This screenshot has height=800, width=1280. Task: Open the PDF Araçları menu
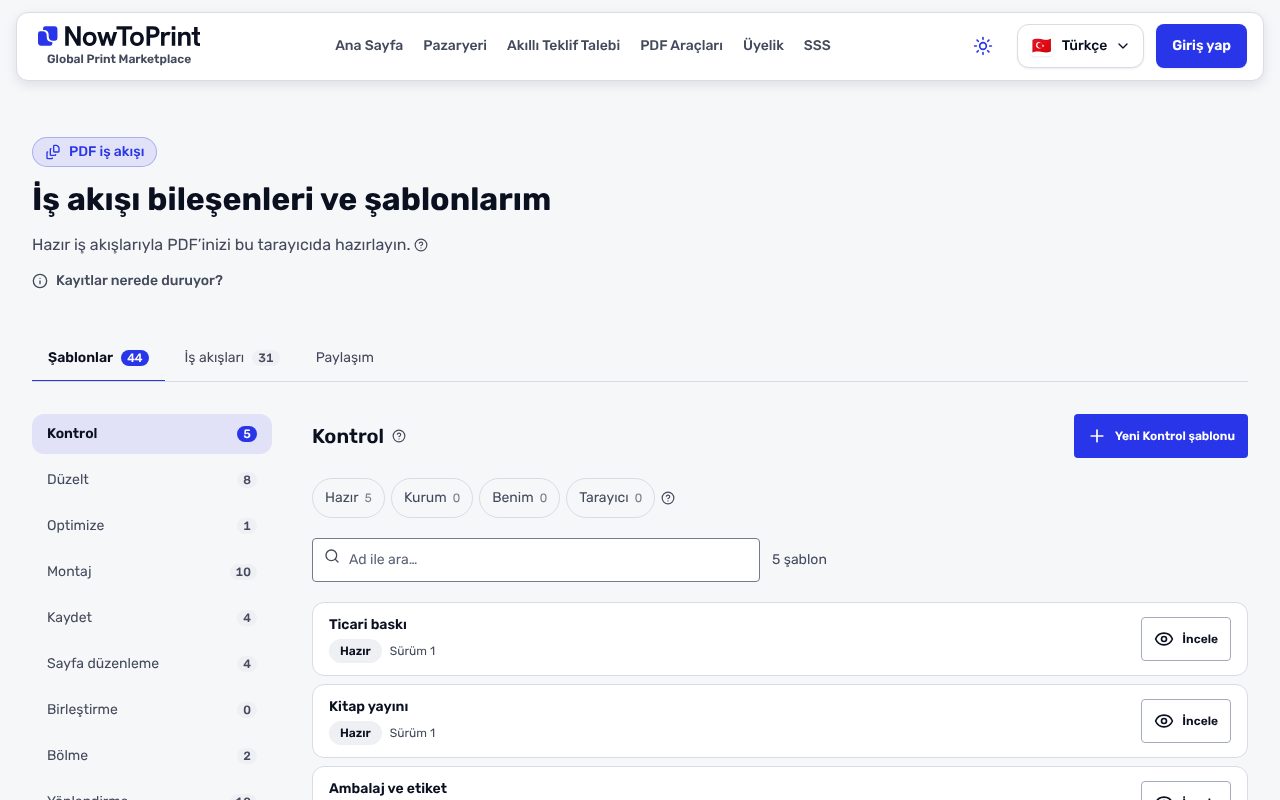(x=681, y=45)
